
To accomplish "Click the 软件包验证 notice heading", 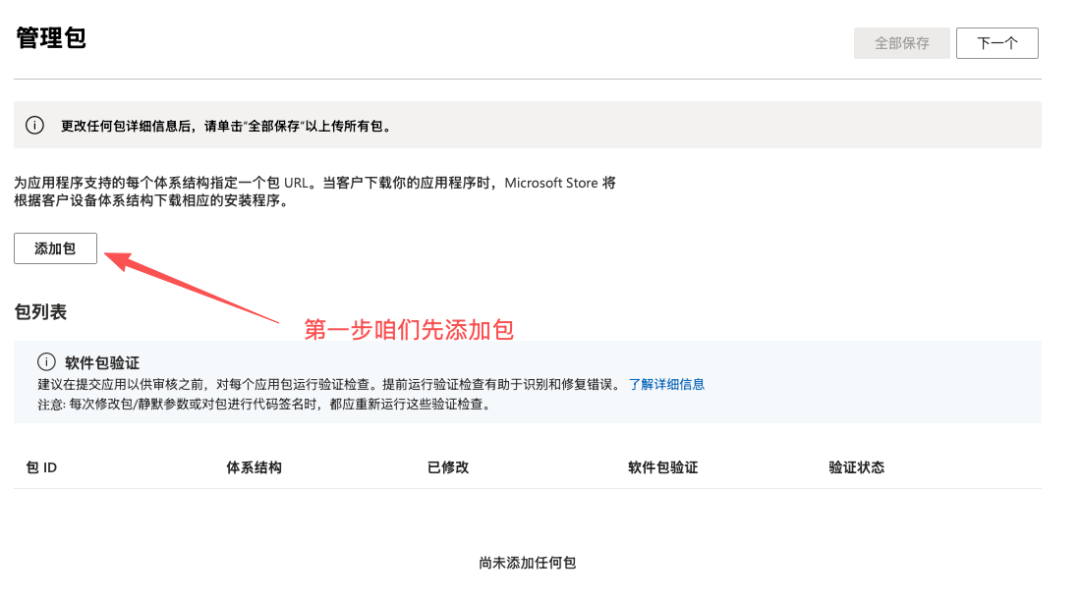I will click(x=102, y=362).
